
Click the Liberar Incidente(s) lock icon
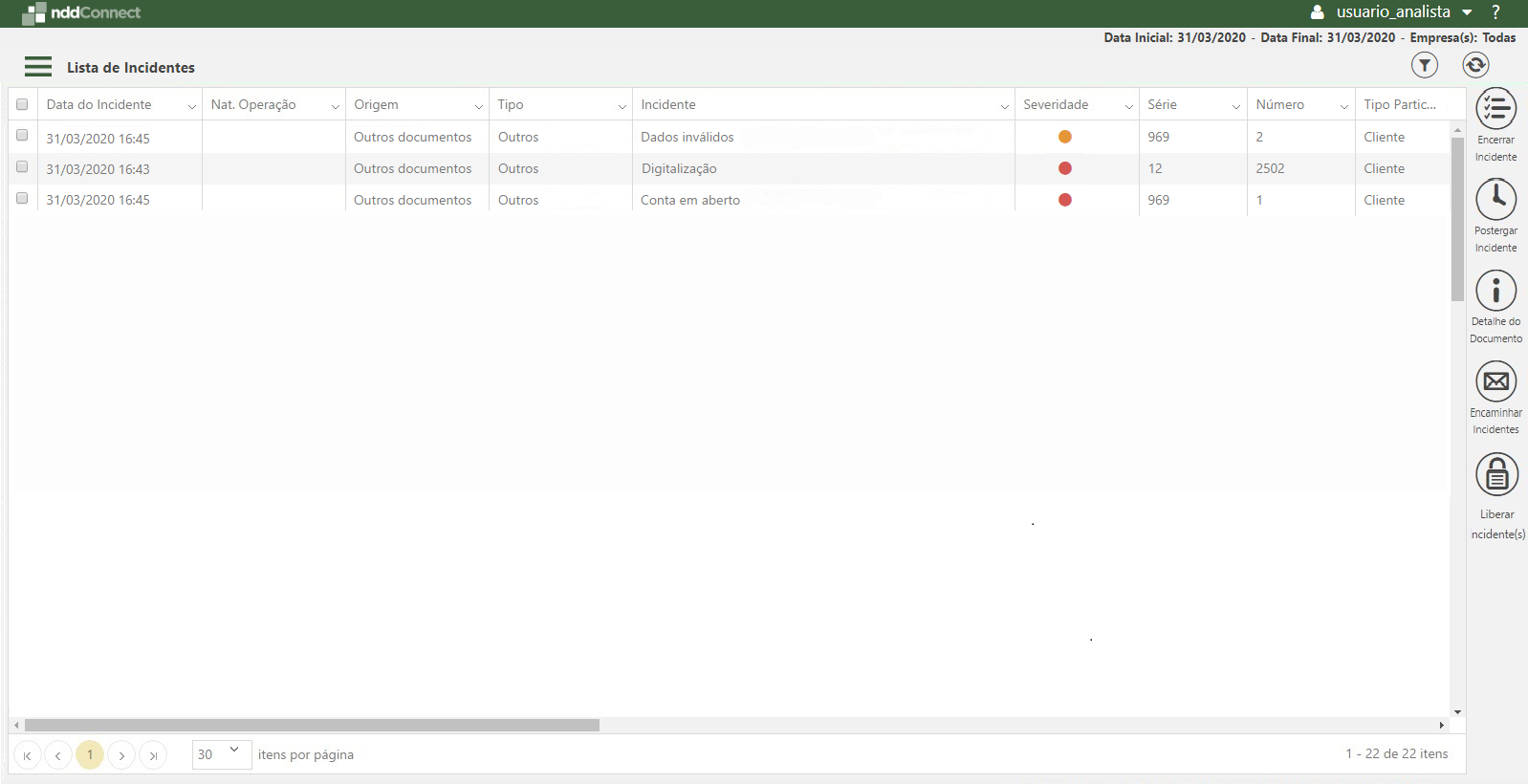[x=1496, y=475]
